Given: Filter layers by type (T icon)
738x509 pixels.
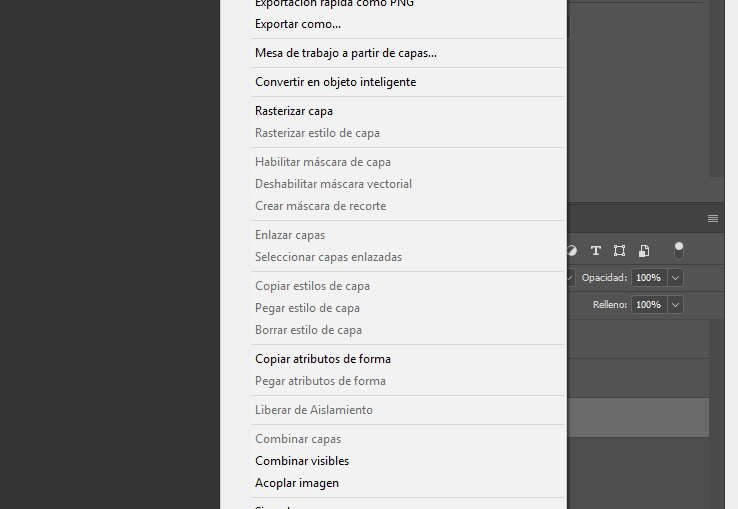Looking at the screenshot, I should point(596,250).
